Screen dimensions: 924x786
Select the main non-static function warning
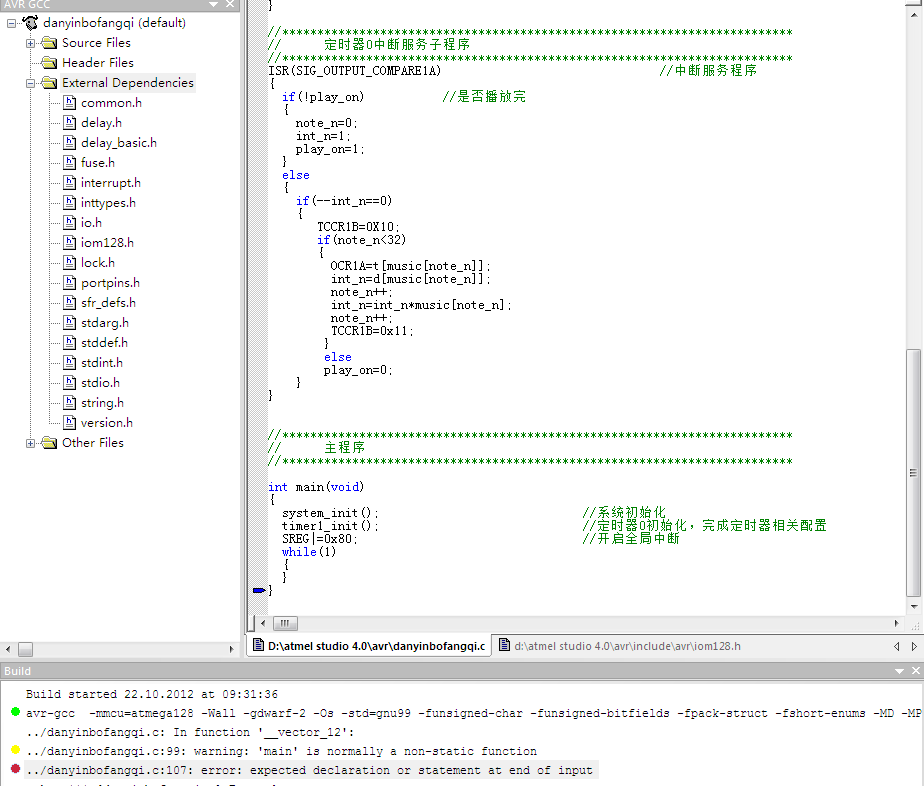[x=282, y=751]
